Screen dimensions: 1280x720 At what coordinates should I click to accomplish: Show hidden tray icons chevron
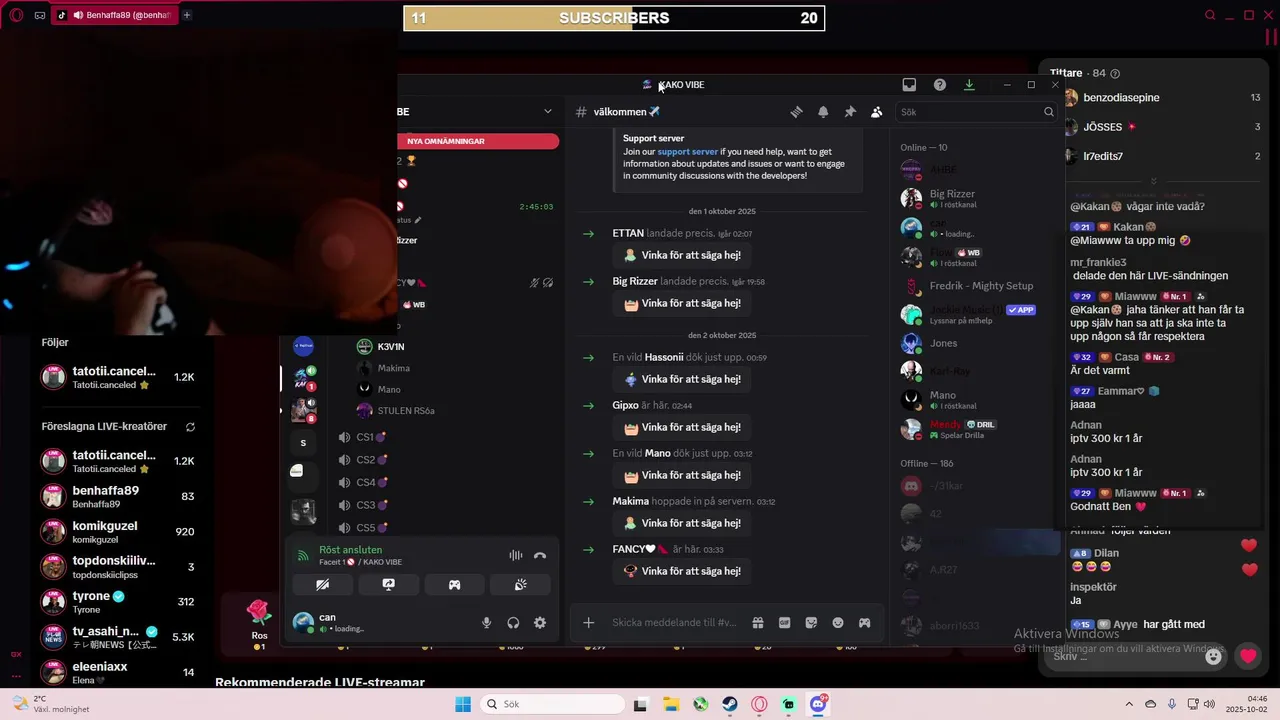tap(1129, 704)
